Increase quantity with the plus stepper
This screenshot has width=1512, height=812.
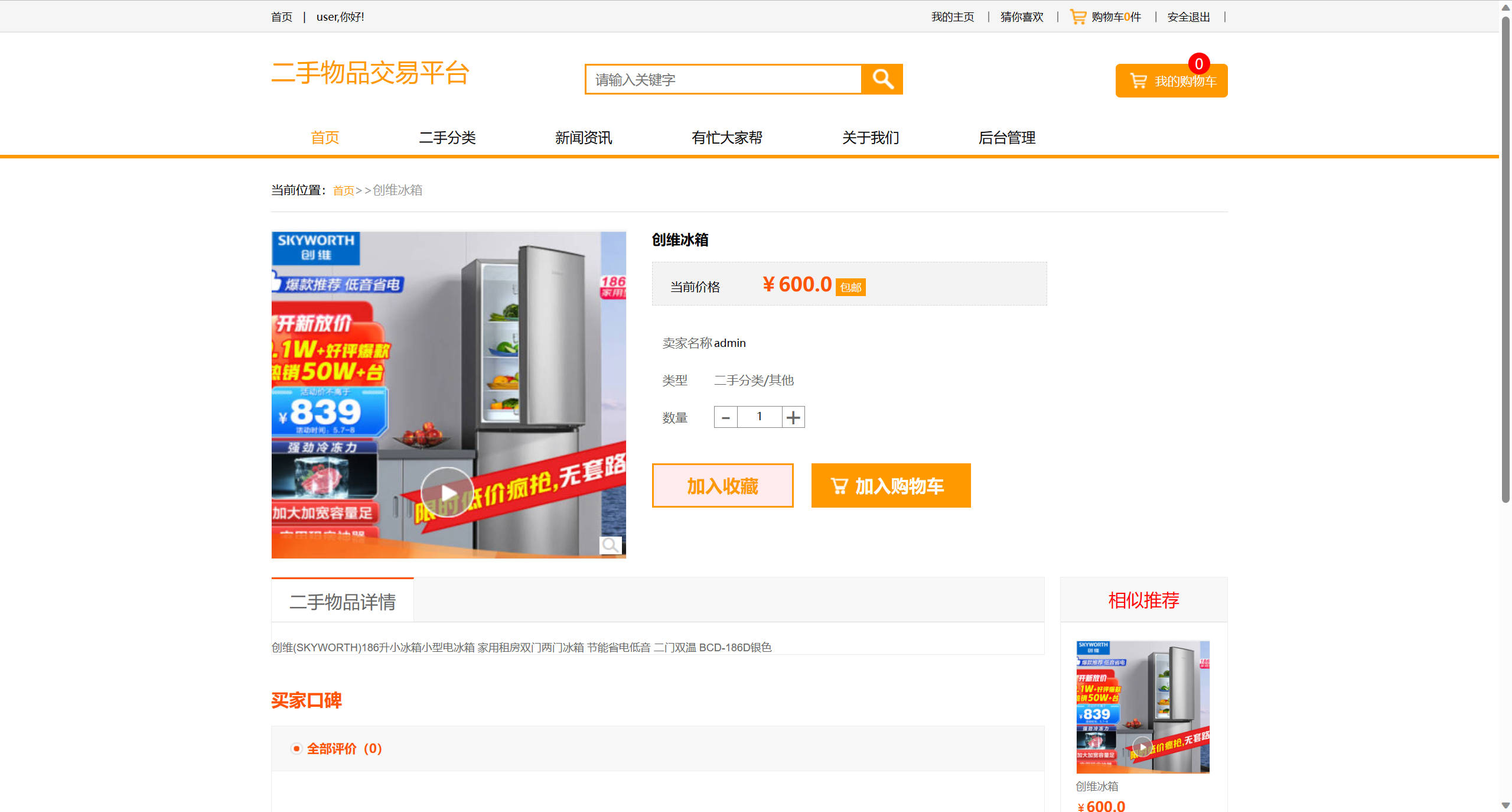coord(793,417)
